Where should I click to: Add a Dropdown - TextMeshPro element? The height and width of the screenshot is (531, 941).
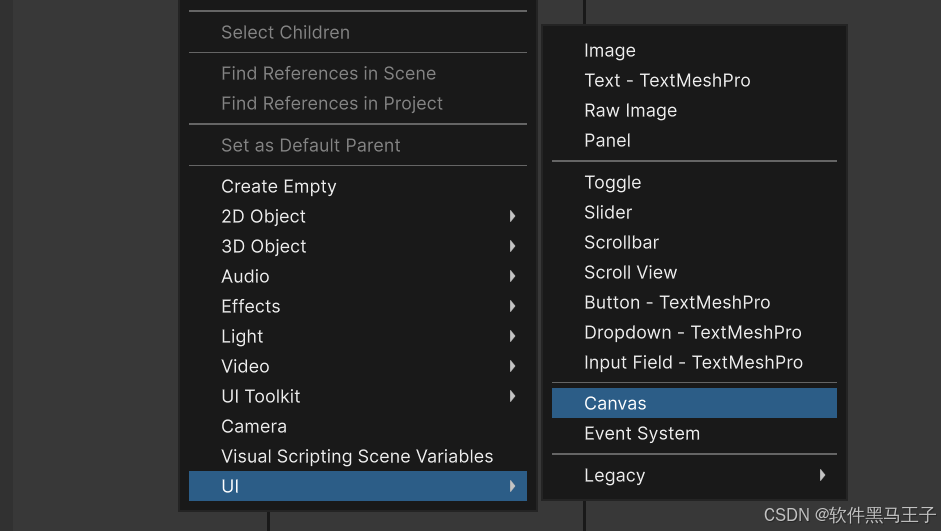[692, 332]
